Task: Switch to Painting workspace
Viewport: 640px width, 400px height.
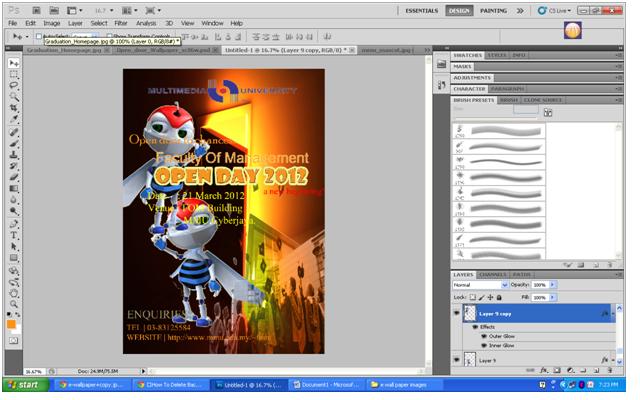Action: [x=493, y=11]
